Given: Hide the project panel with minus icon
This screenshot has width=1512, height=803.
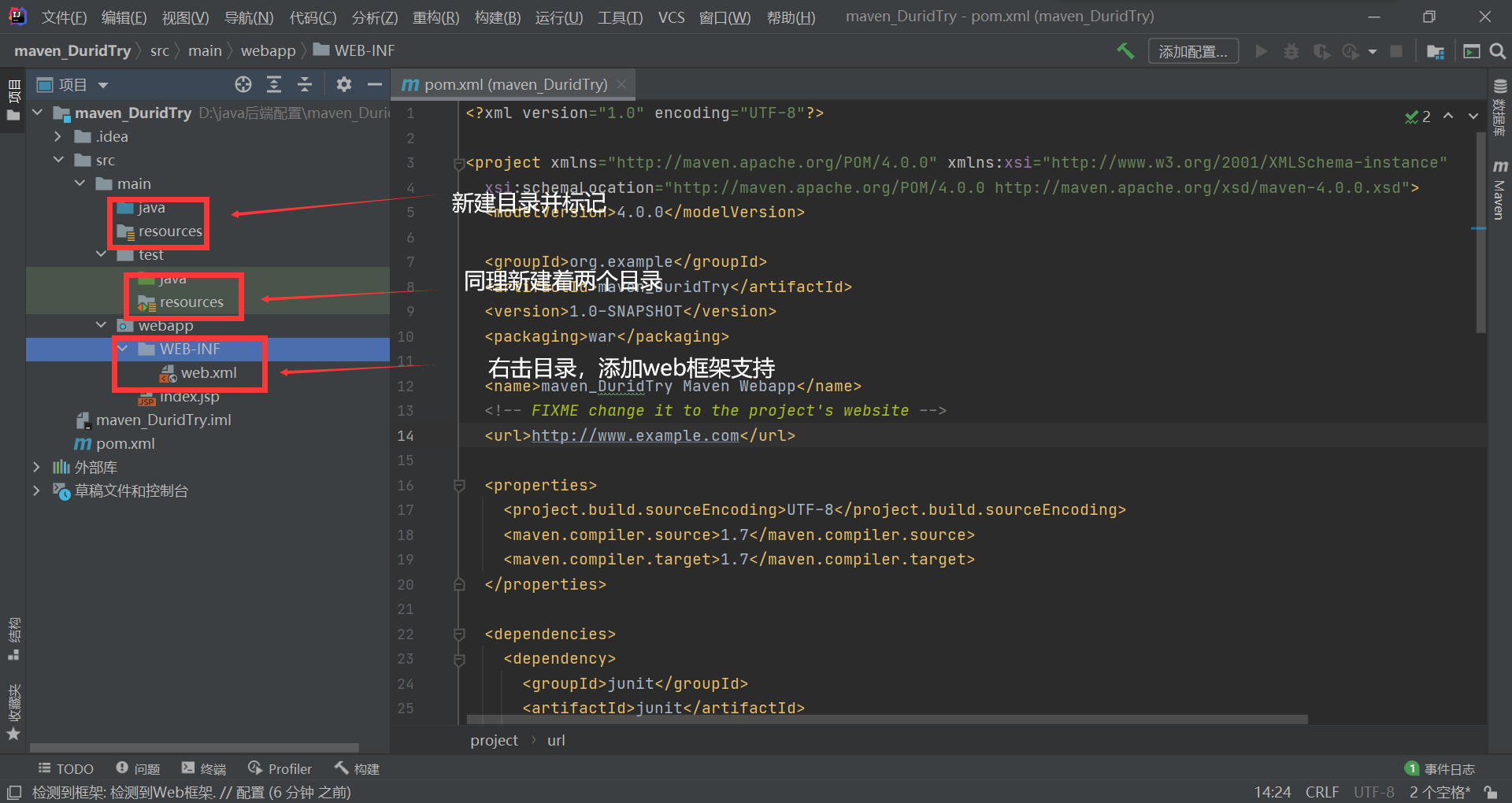Looking at the screenshot, I should 375,84.
